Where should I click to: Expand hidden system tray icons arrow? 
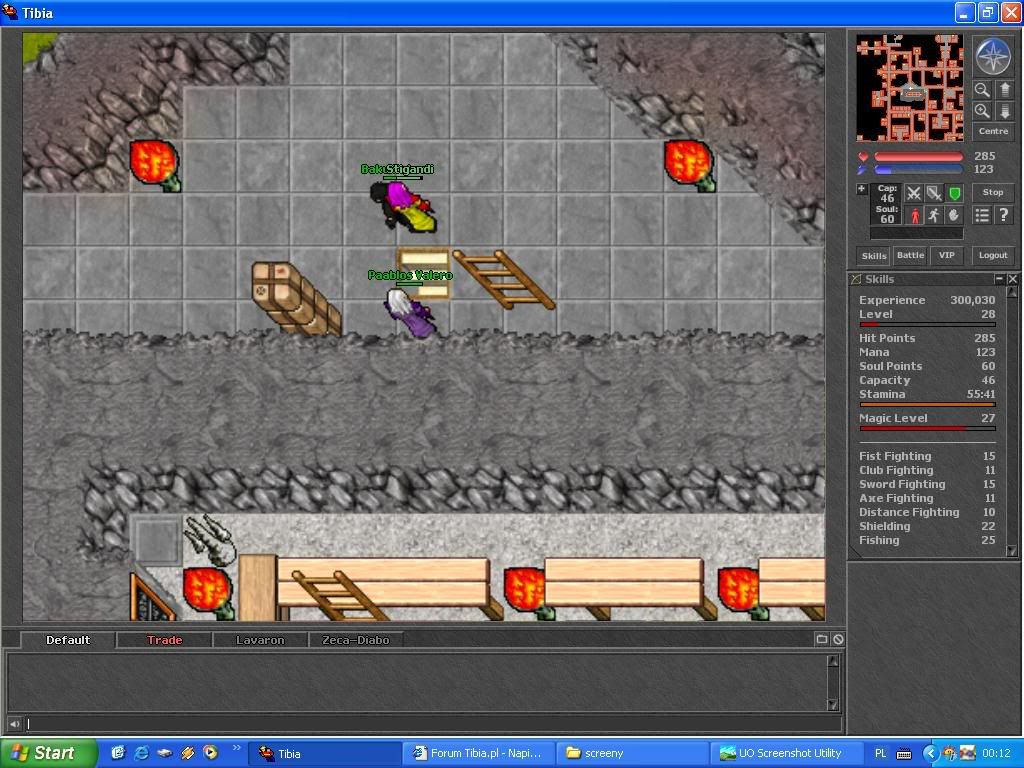(930, 754)
